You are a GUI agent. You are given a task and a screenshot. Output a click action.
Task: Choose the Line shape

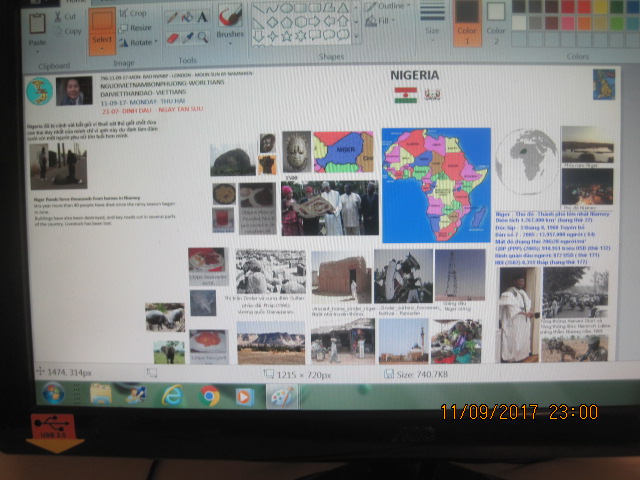(258, 9)
